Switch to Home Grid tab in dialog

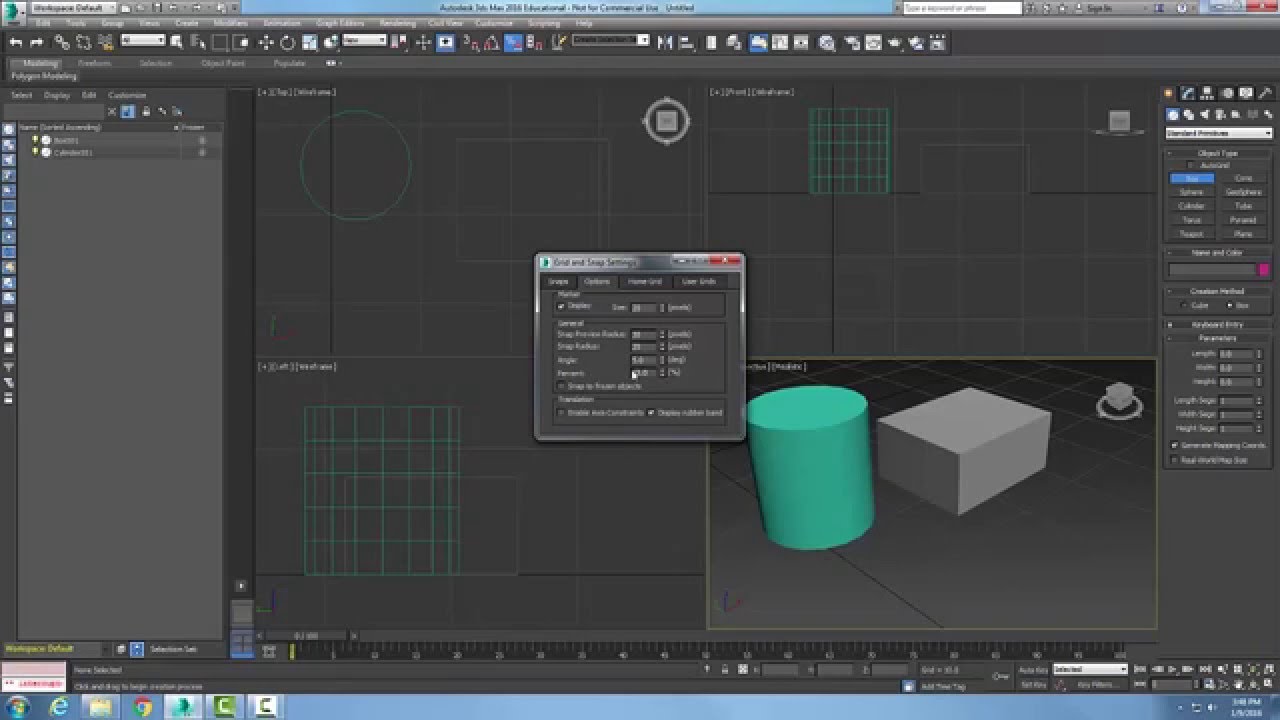[x=645, y=282]
